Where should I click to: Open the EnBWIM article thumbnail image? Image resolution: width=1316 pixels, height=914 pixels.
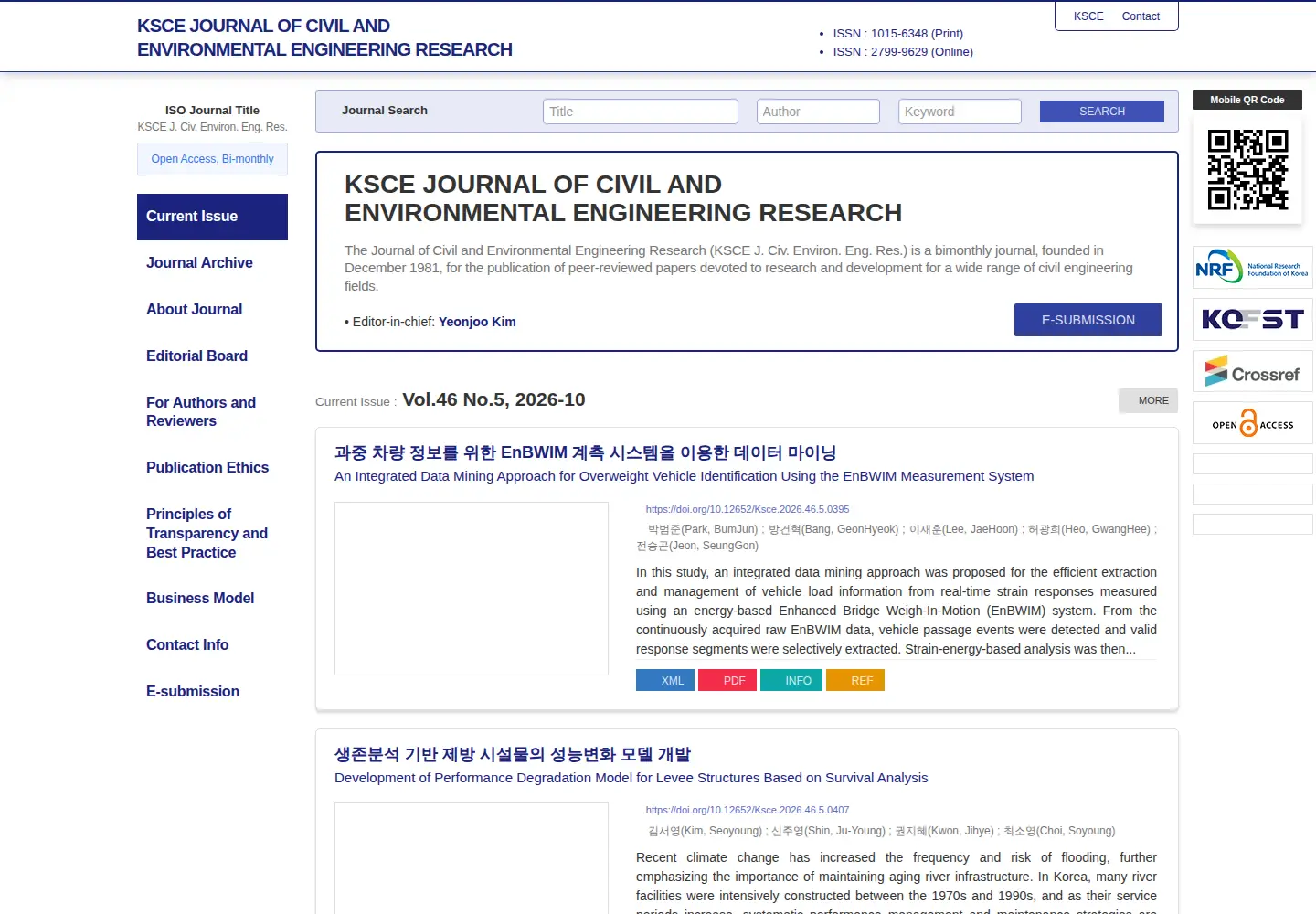click(472, 589)
